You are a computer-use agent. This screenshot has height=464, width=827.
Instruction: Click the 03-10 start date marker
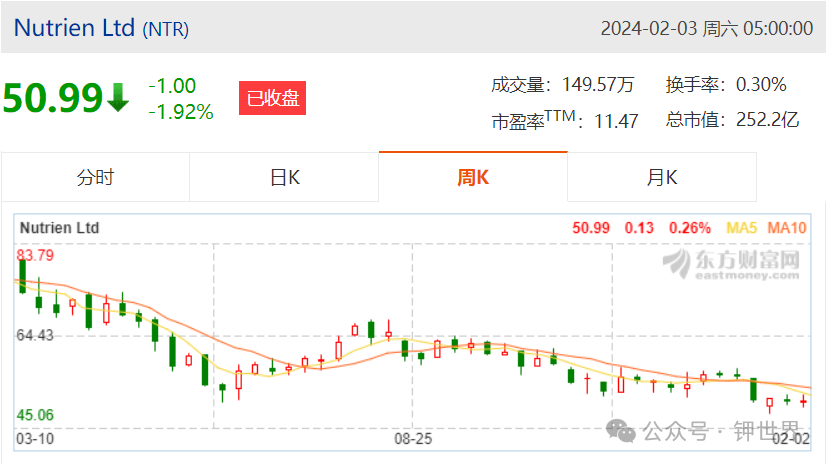tap(35, 439)
